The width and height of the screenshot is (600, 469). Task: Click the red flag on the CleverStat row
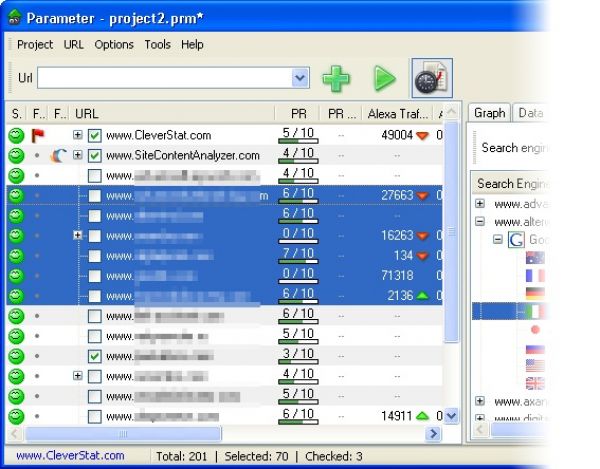(38, 135)
